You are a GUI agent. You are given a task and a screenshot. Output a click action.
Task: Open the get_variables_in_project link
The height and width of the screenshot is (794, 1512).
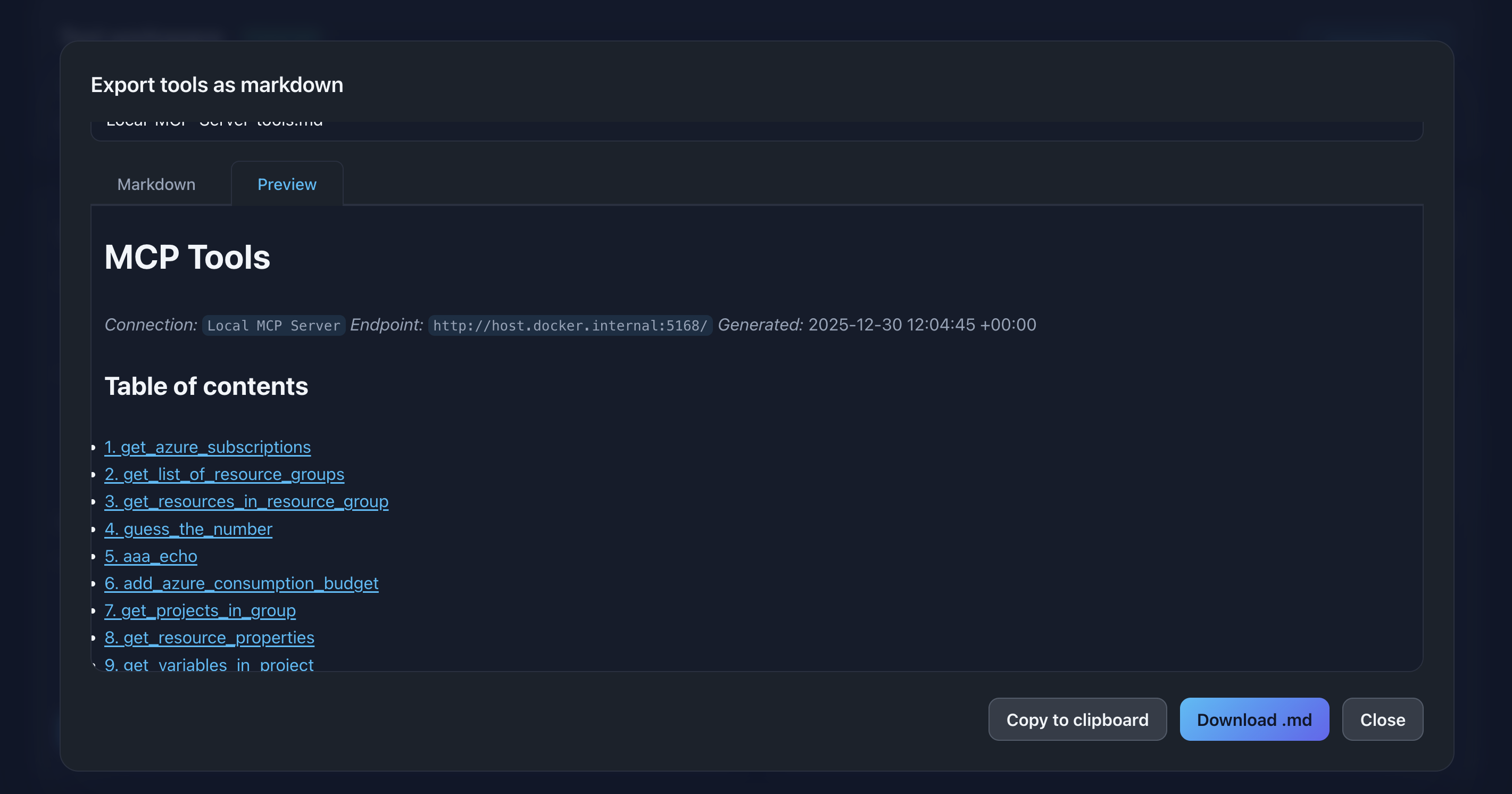209,664
